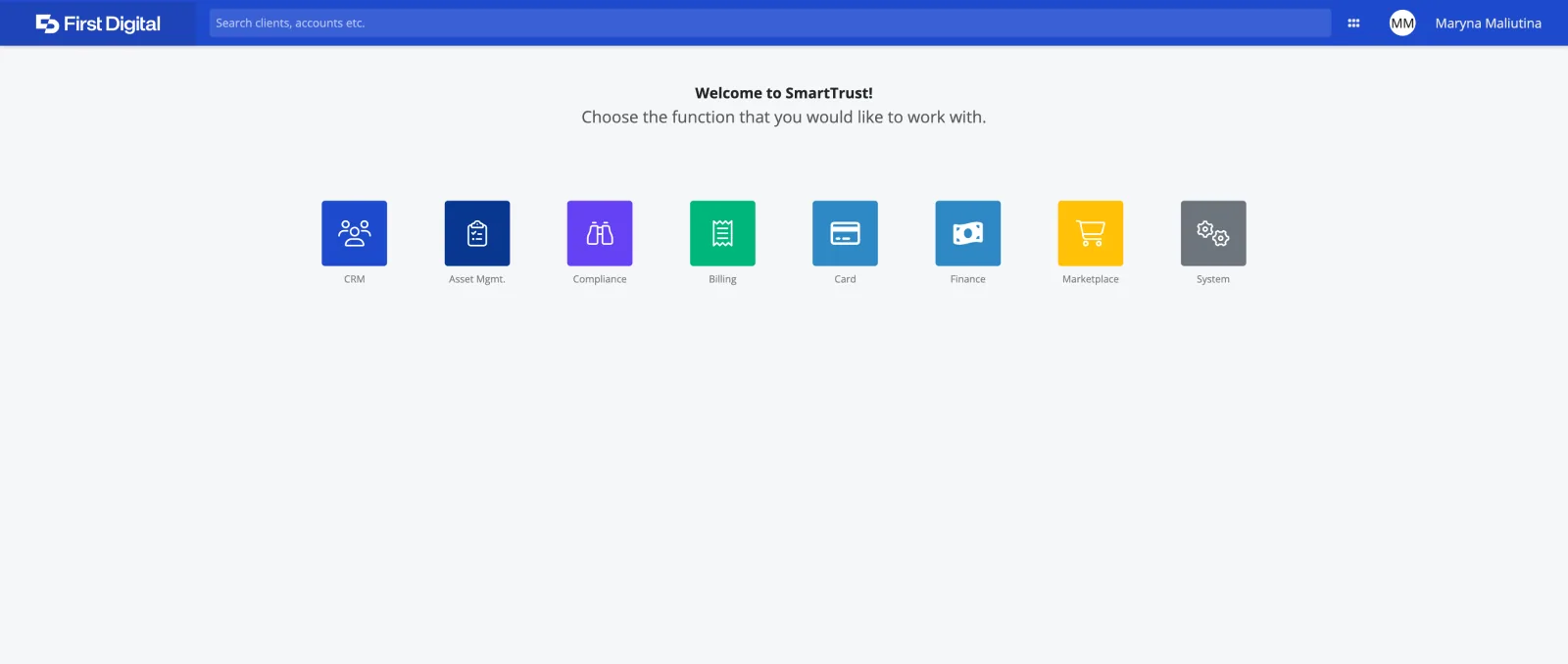Viewport: 1568px width, 664px height.
Task: Open the Compliance binoculars tile
Action: 600,233
